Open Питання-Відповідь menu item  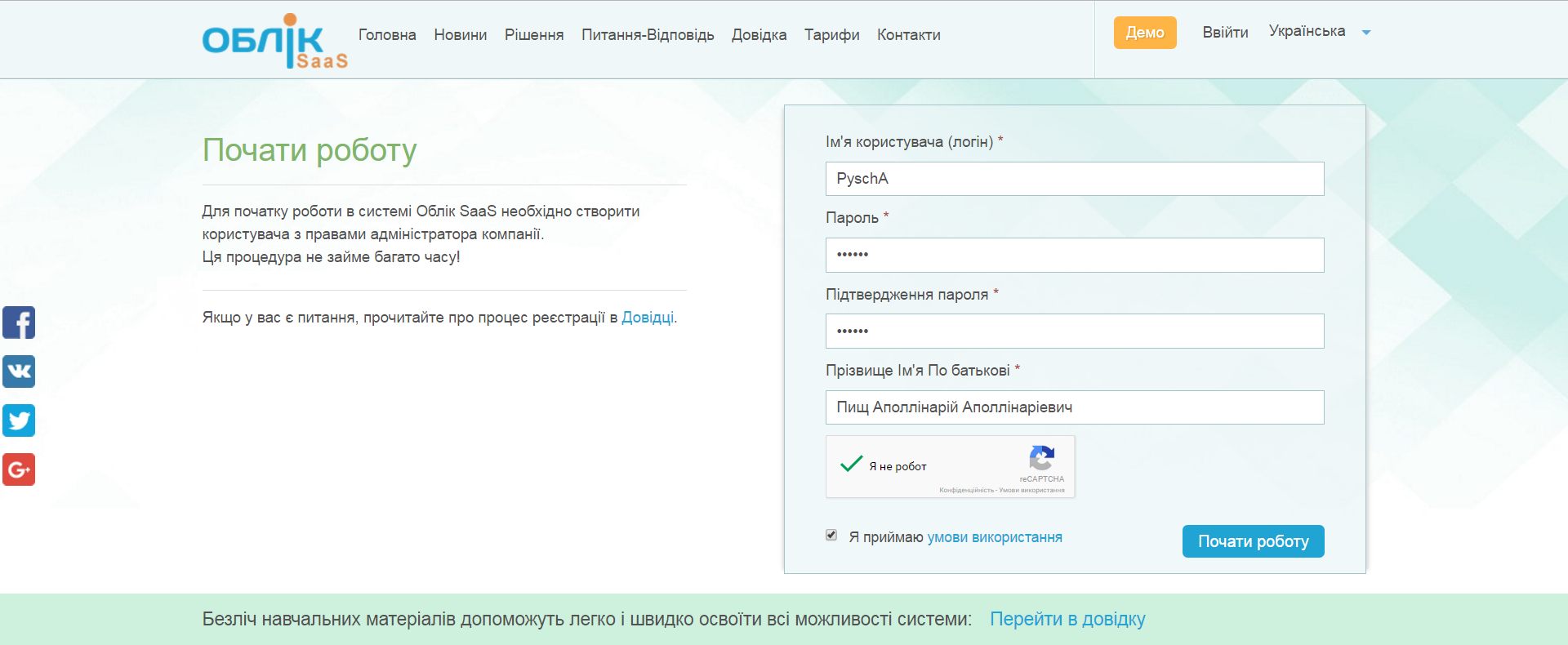click(x=648, y=35)
